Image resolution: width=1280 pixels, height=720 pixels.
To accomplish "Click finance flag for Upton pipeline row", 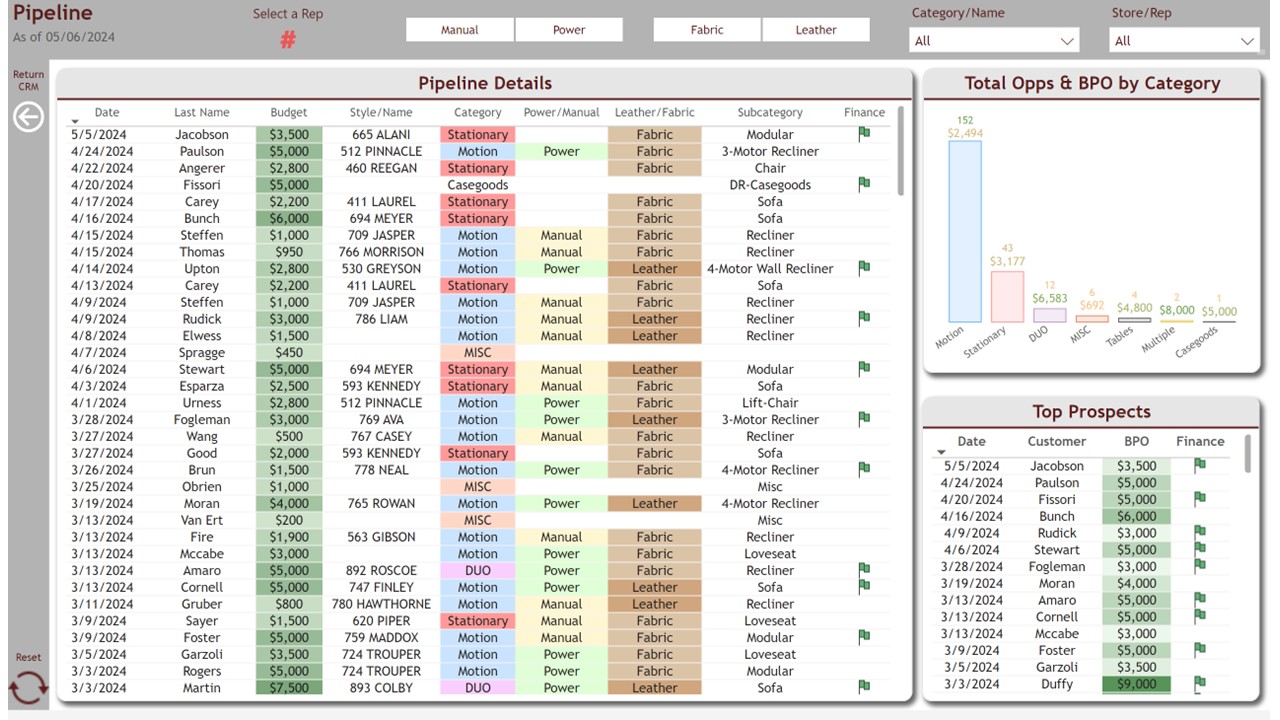I will pyautogui.click(x=864, y=268).
